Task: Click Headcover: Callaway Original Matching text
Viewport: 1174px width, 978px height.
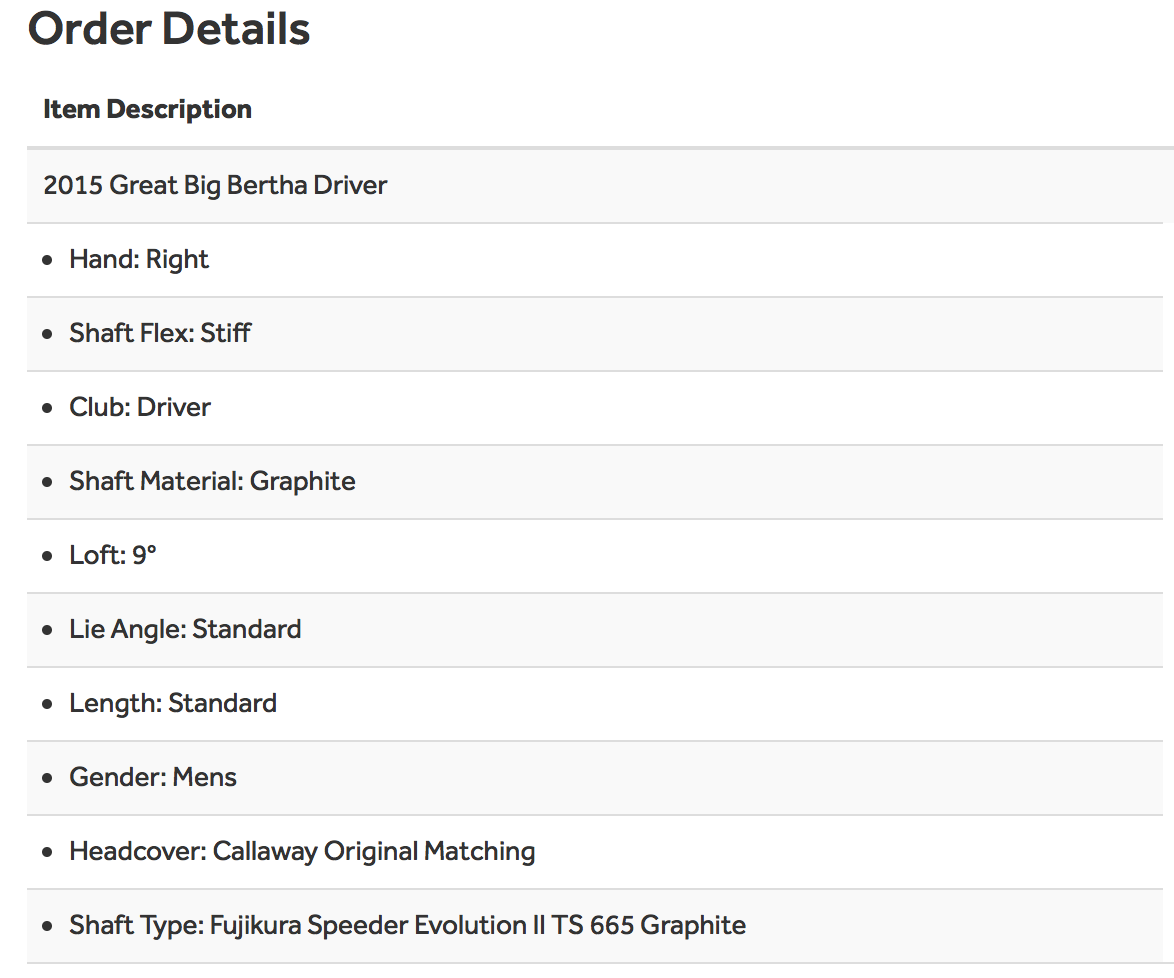Action: point(302,851)
